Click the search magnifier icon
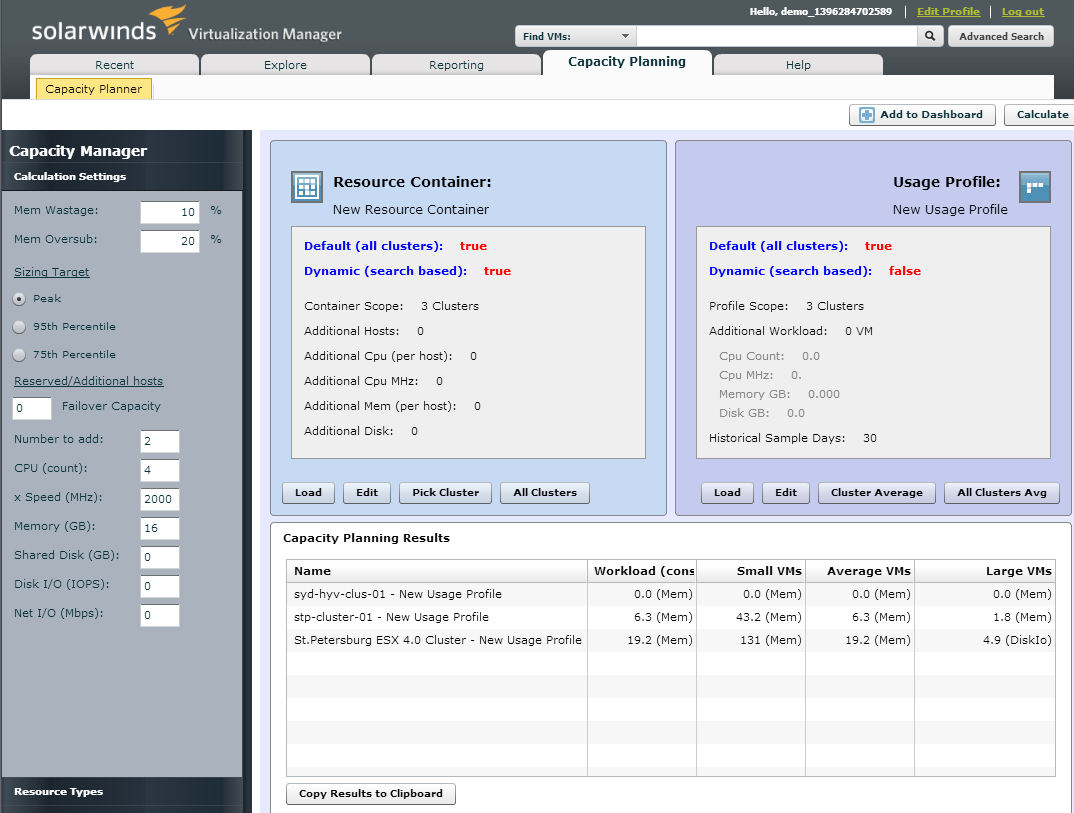The height and width of the screenshot is (813, 1074). pyautogui.click(x=930, y=36)
